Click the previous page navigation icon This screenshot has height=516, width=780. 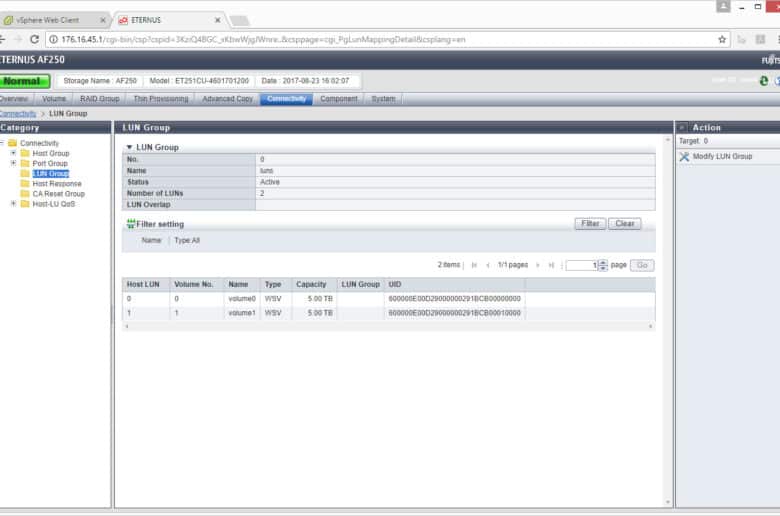point(488,265)
